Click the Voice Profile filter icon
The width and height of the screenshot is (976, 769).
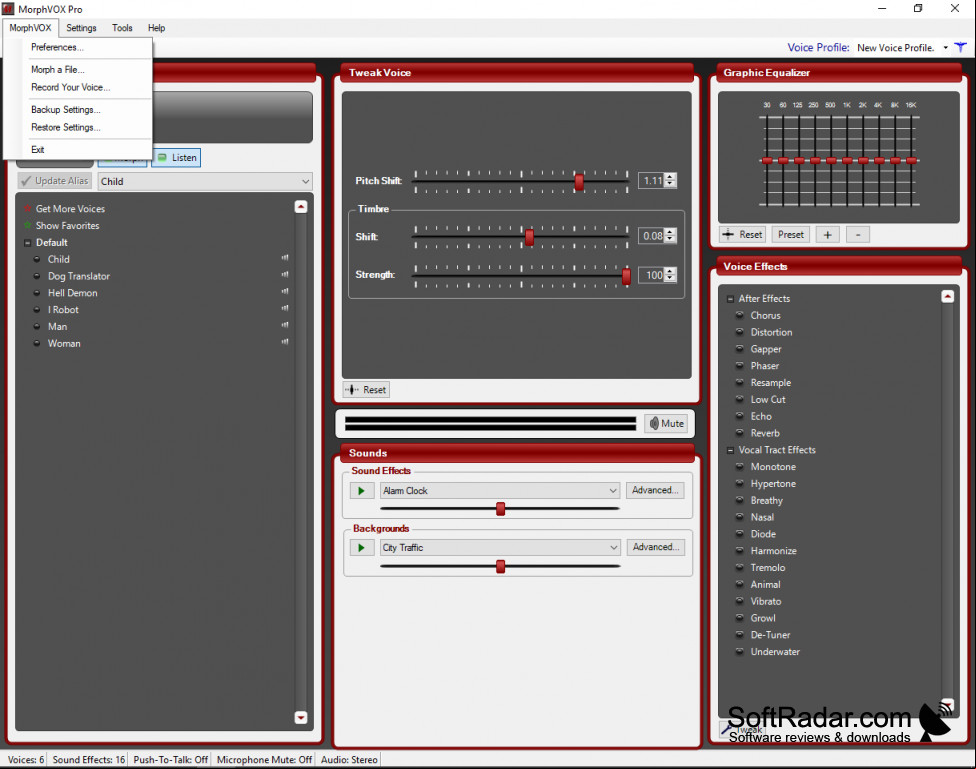pos(960,47)
